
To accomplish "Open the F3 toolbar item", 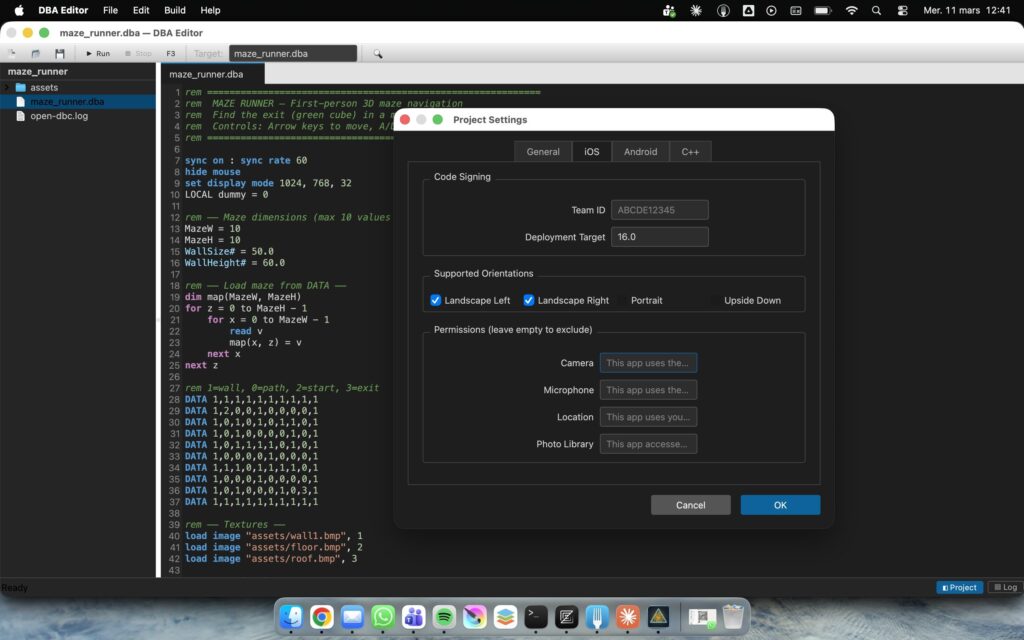I will tap(170, 54).
